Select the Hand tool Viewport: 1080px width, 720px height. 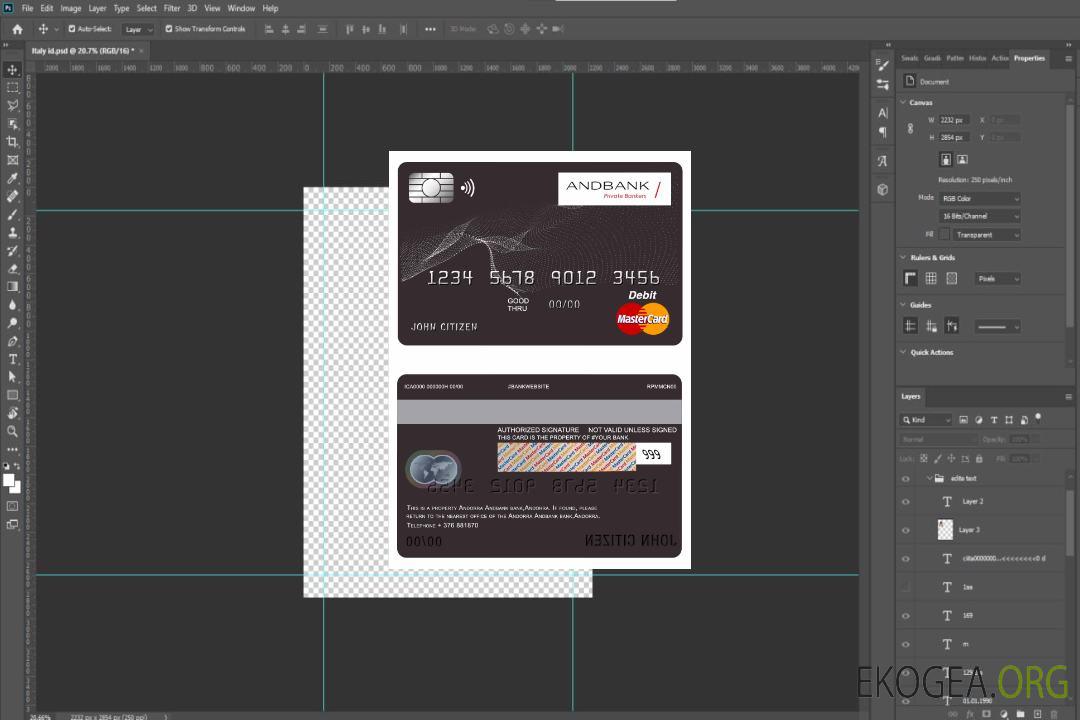(x=12, y=413)
